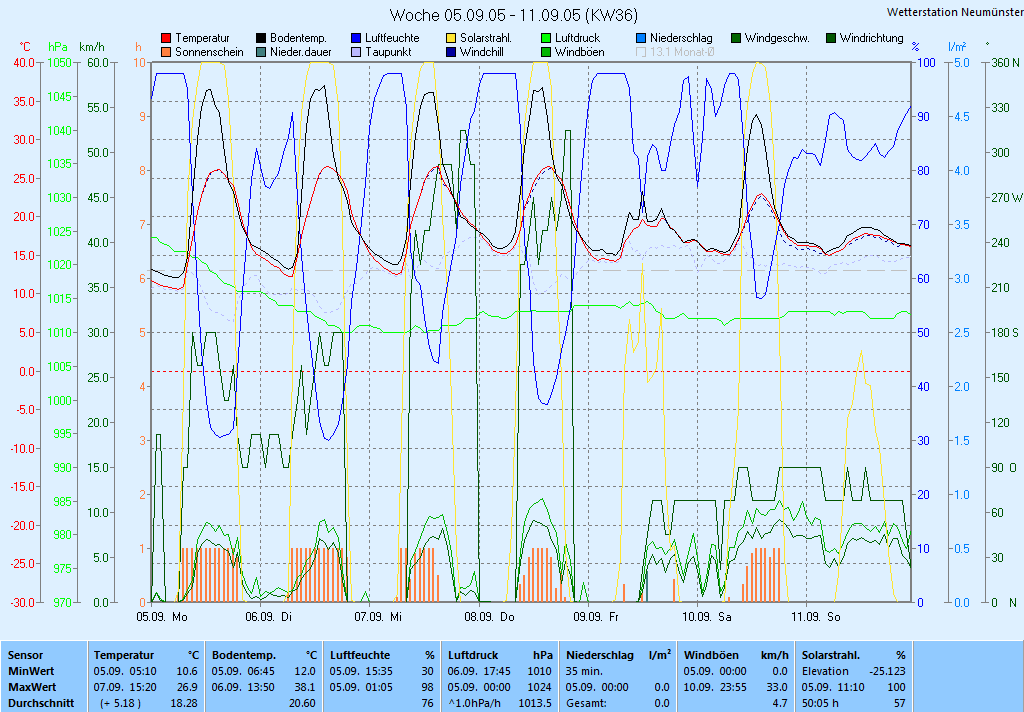Select the Nieder.dauer legend color box
Image resolution: width=1024 pixels, height=712 pixels.
[x=261, y=52]
